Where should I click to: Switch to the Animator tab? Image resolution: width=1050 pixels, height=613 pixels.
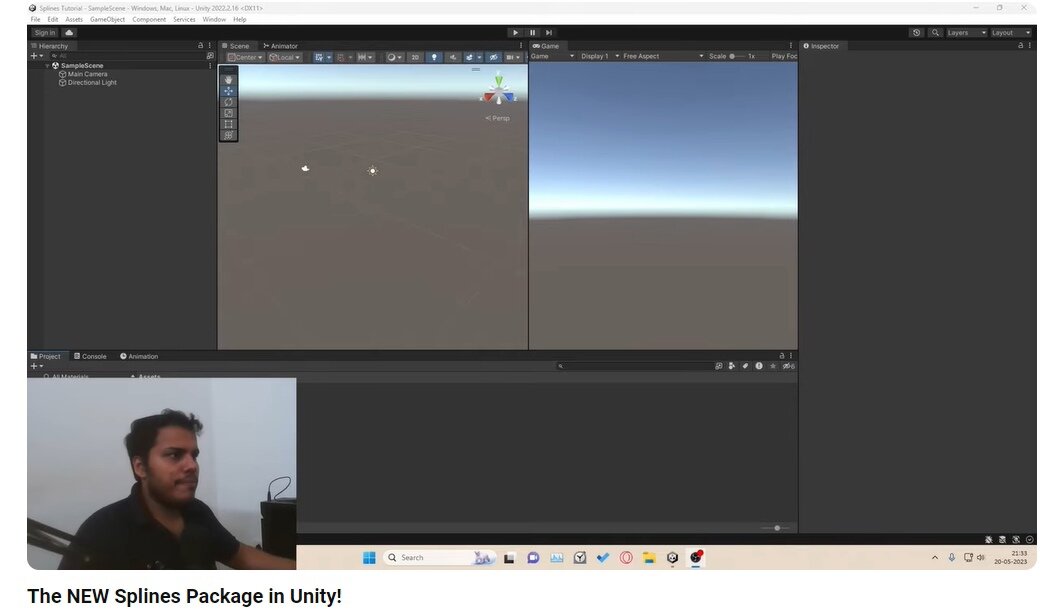280,46
